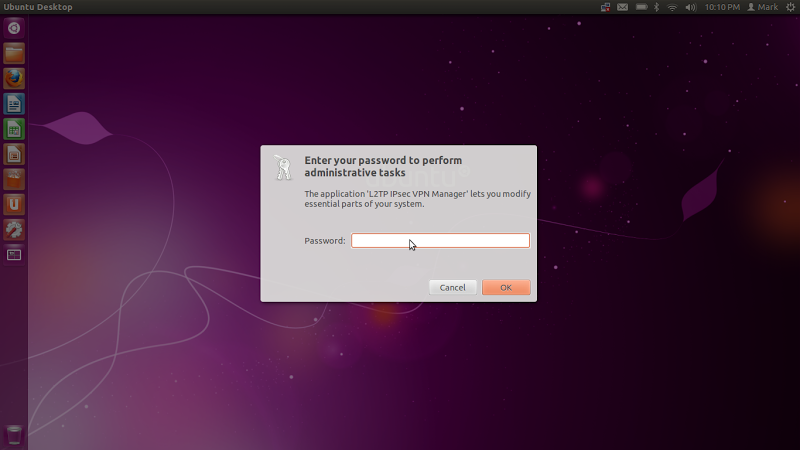Open the Trash at the launcher bottom
800x450 pixels.
coord(14,435)
